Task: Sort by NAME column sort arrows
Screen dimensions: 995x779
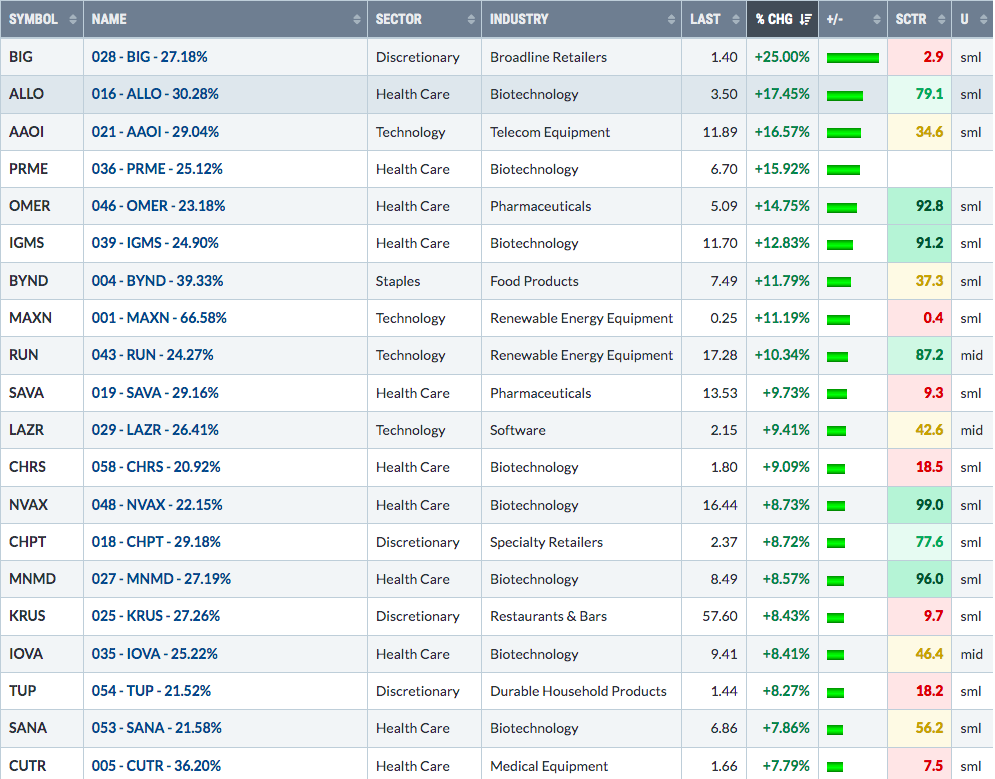Action: pos(357,20)
